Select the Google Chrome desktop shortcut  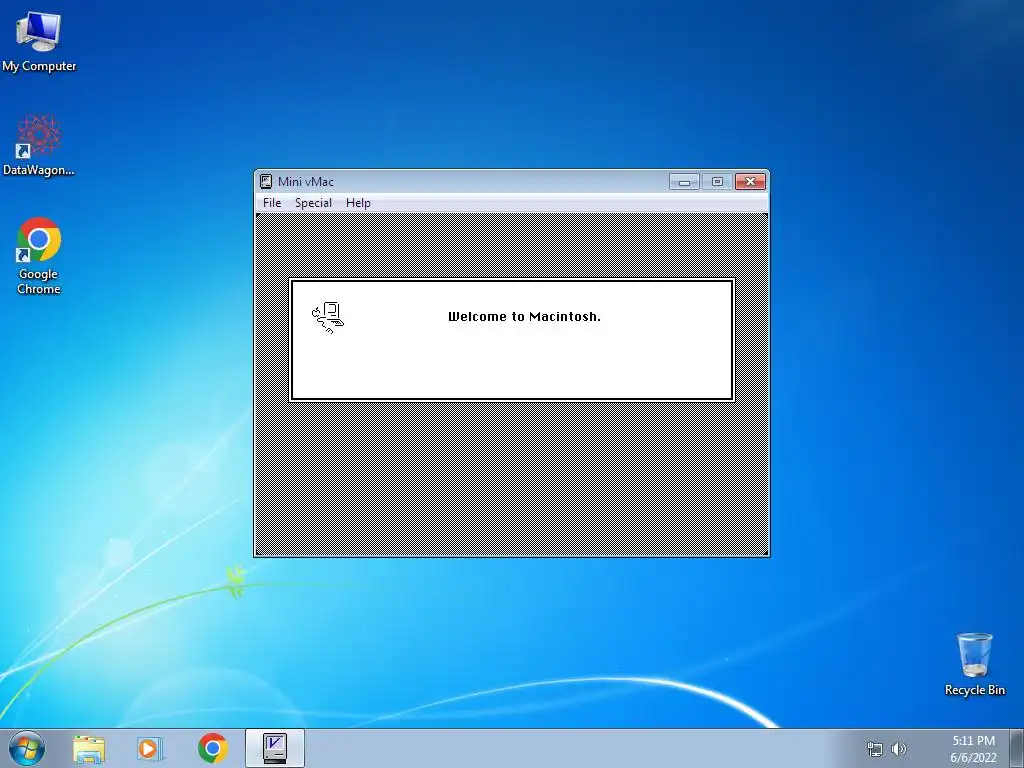(x=39, y=256)
